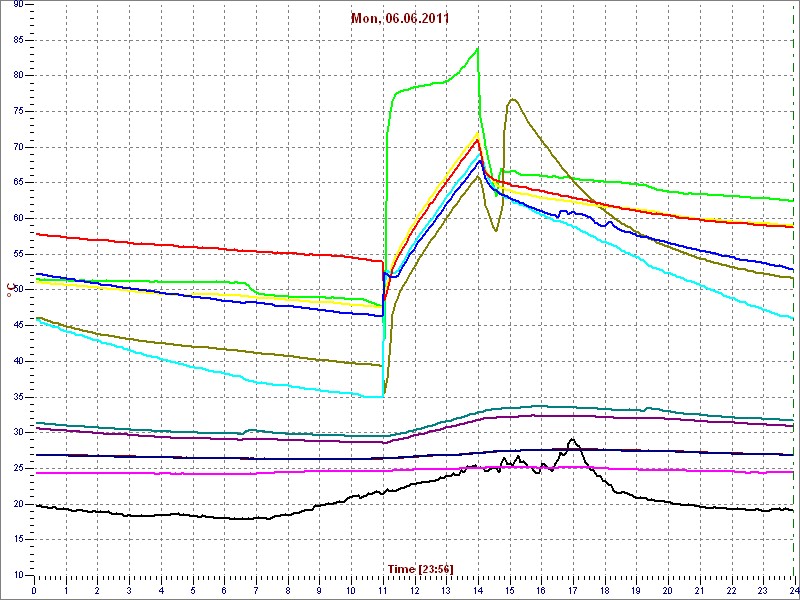Viewport: 800px width, 600px height.
Task: Click temperature axis value 45
Action: pyautogui.click(x=18, y=326)
